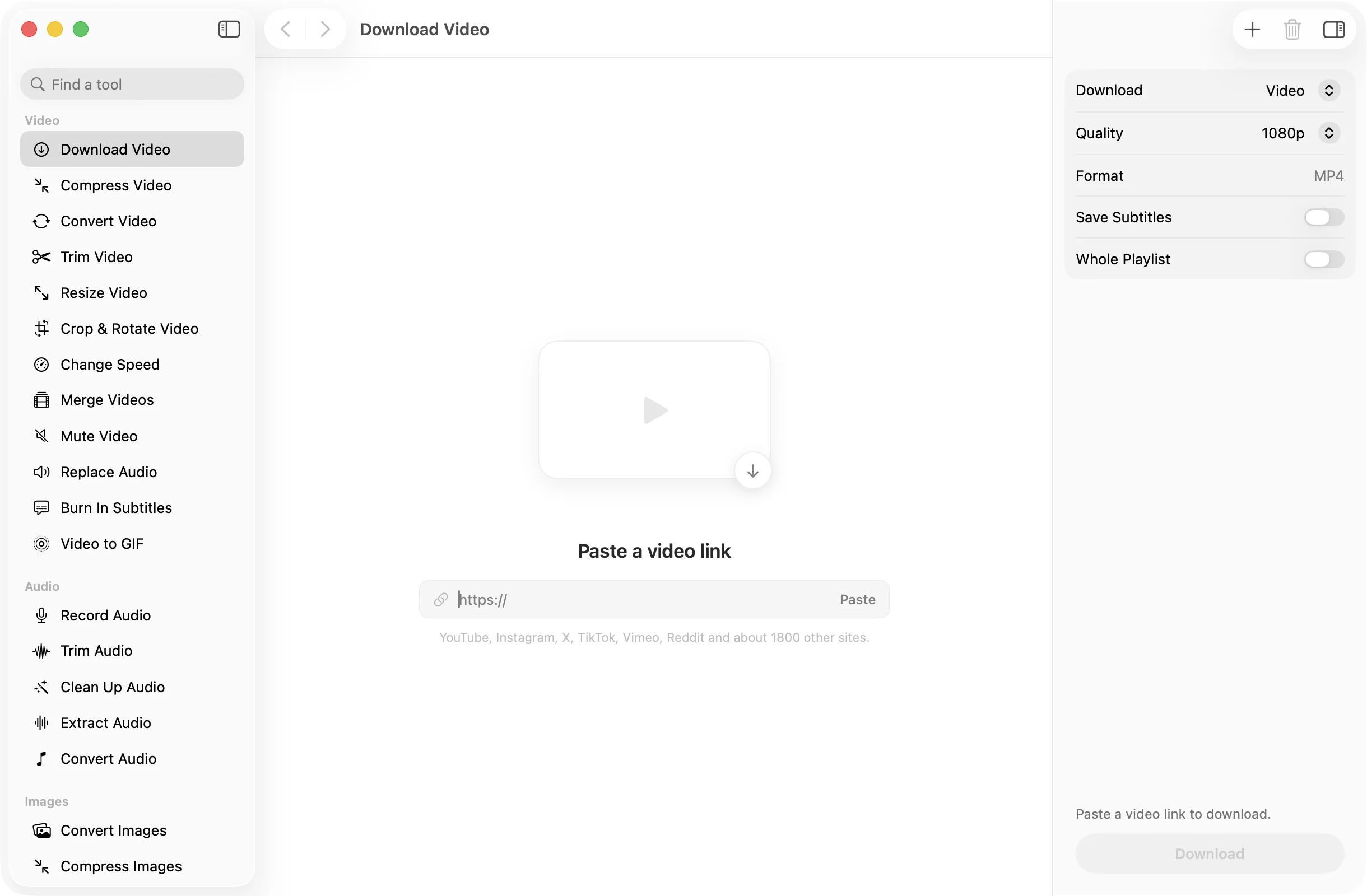Select Compress Images in sidebar
Viewport: 1367px width, 896px height.
coord(132,866)
